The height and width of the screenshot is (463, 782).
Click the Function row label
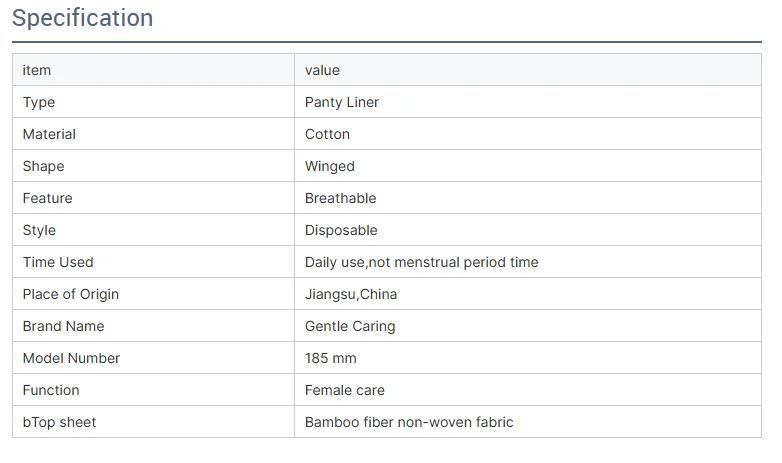(x=51, y=390)
